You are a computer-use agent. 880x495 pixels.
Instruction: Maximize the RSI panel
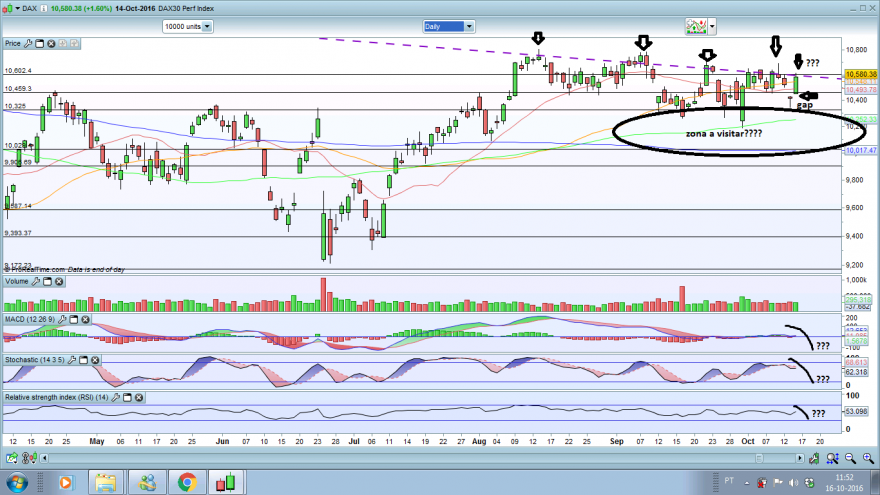pyautogui.click(x=127, y=397)
